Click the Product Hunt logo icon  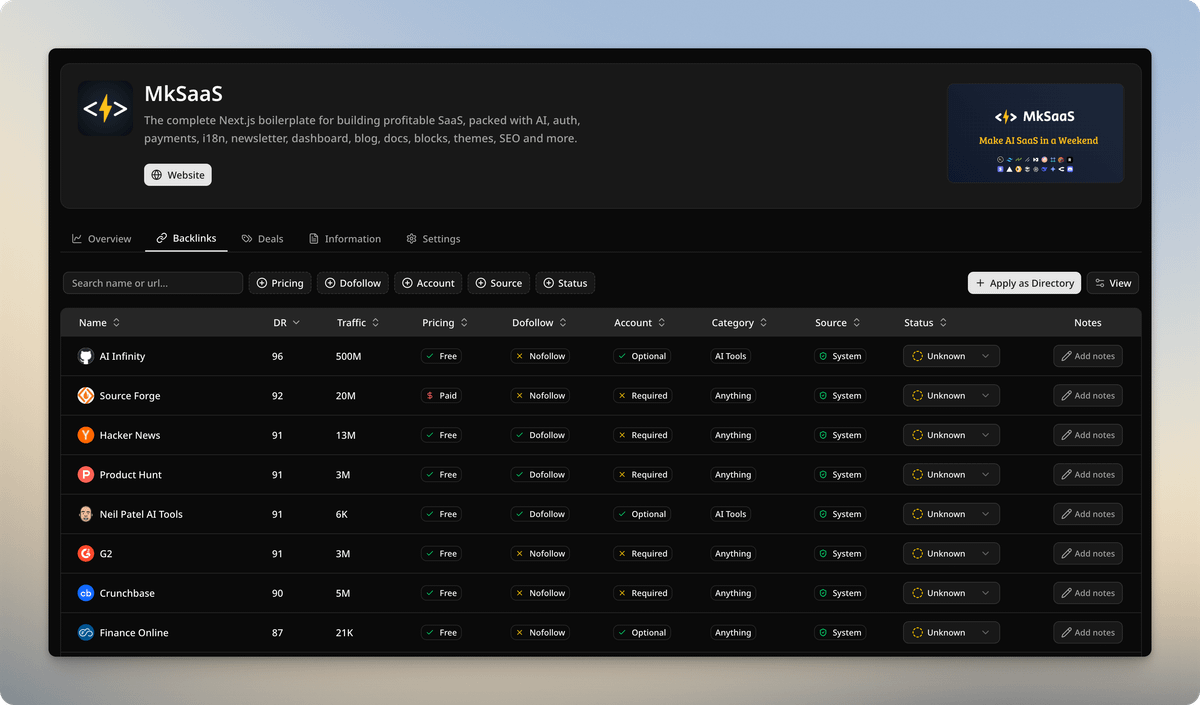[x=85, y=475]
